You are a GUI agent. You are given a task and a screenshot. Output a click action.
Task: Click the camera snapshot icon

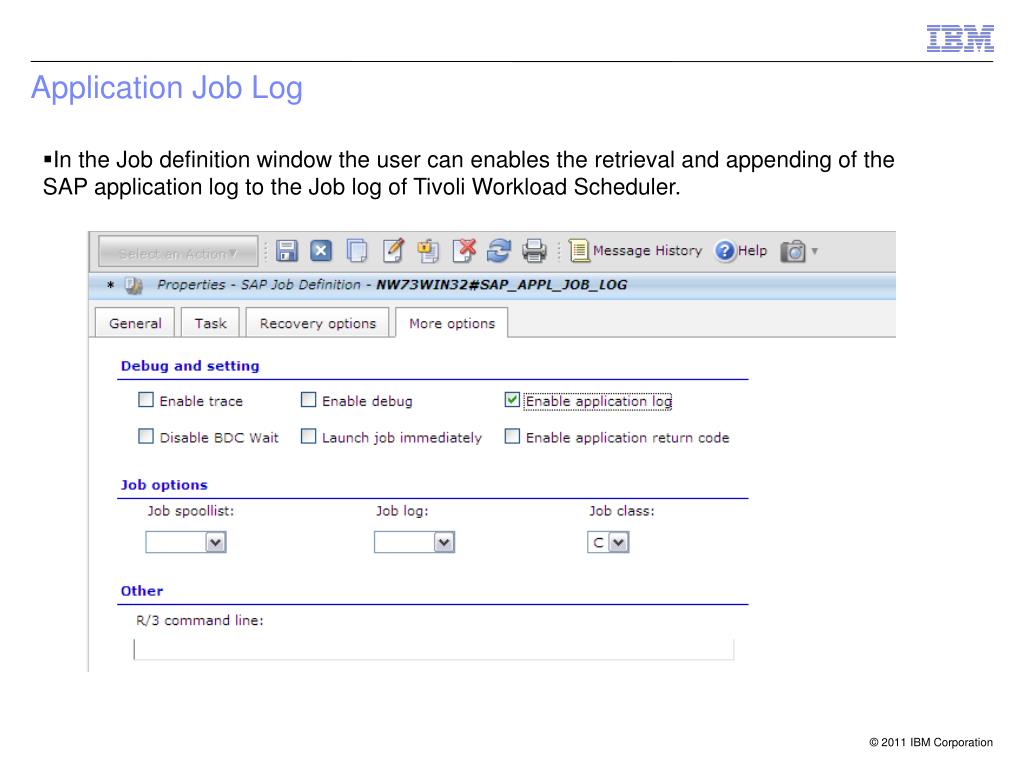[x=793, y=251]
